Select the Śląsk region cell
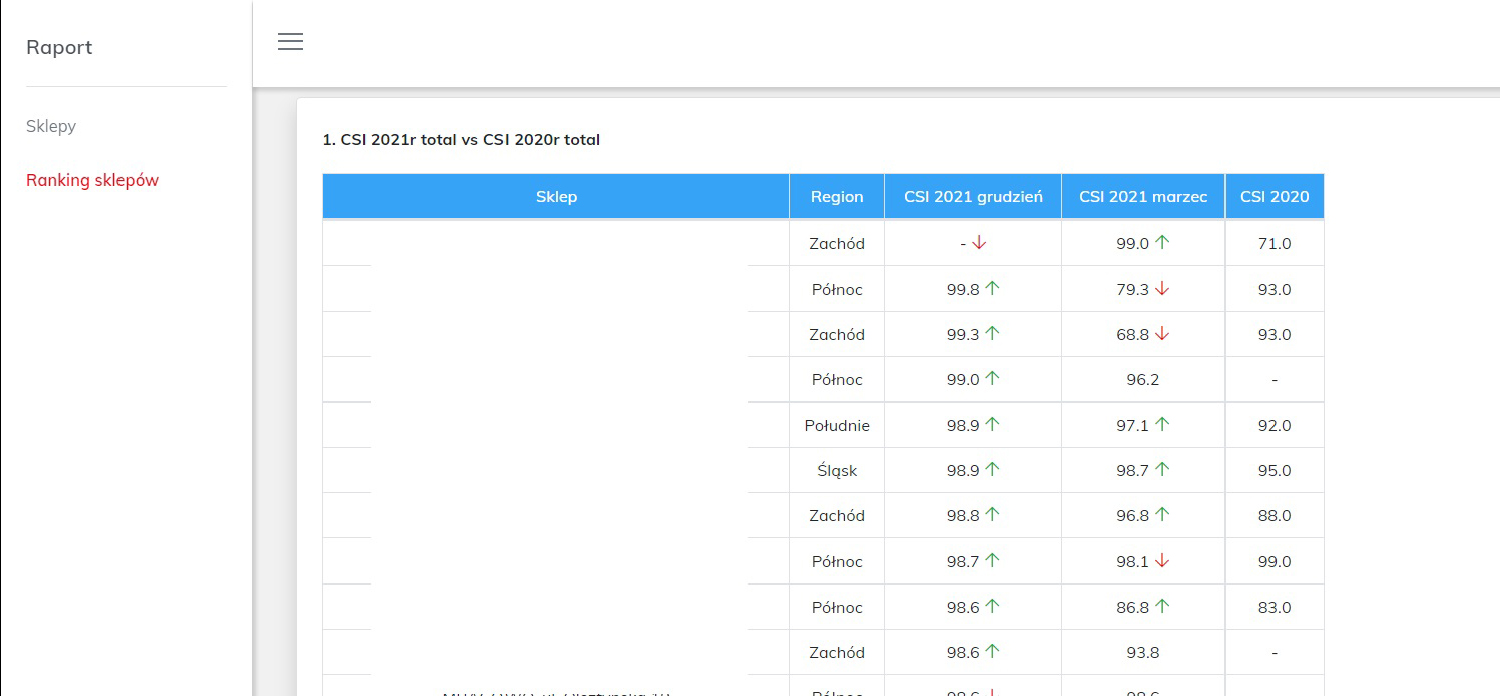1500x696 pixels. point(837,470)
